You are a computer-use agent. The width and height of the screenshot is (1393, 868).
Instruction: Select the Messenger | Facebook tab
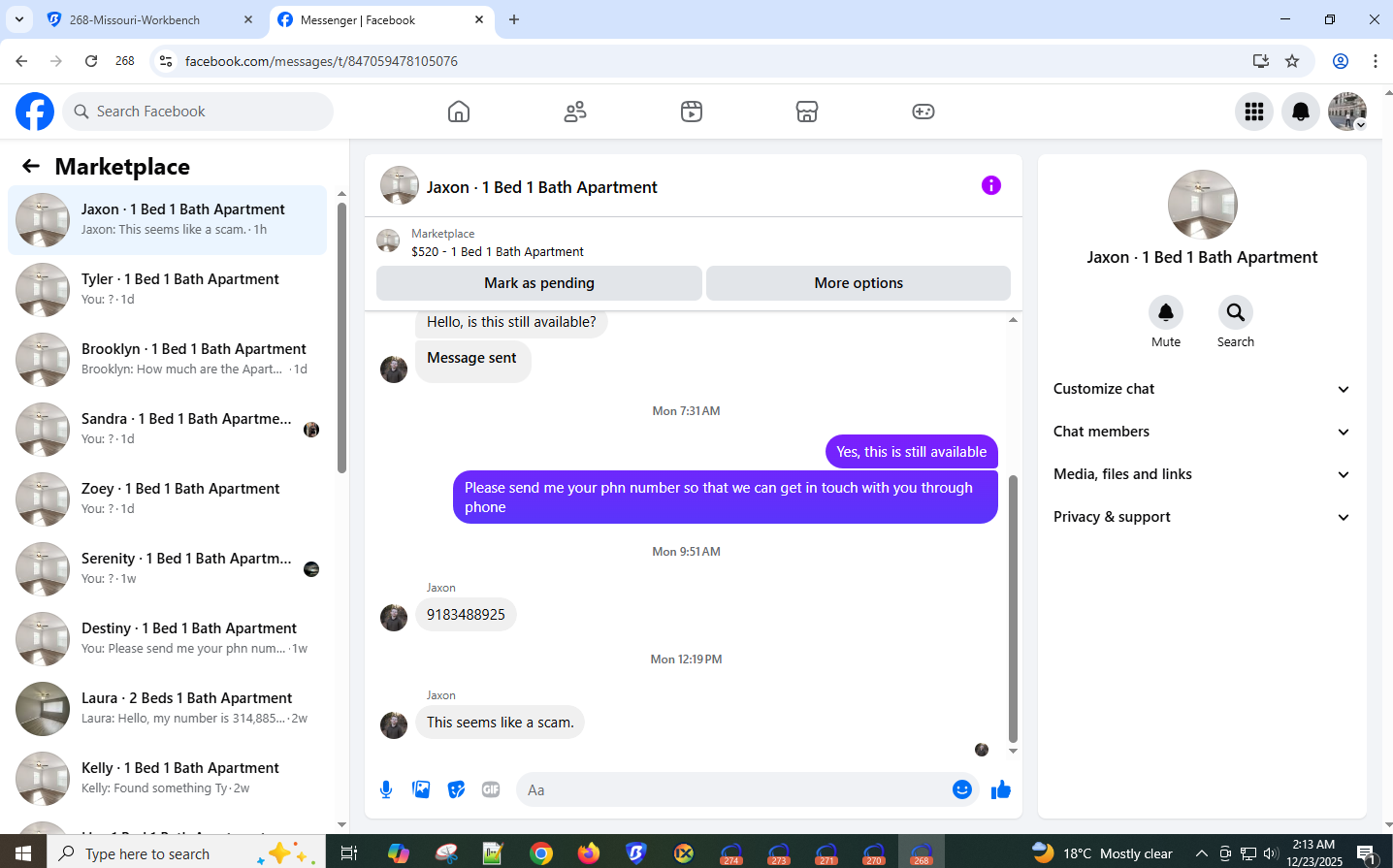pyautogui.click(x=381, y=19)
